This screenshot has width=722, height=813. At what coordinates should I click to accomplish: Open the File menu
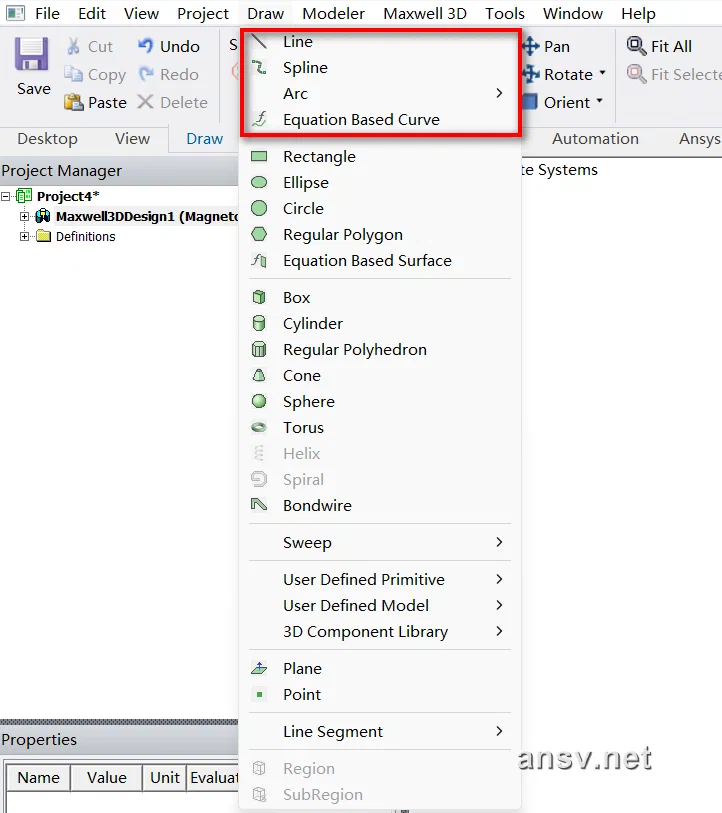point(47,13)
